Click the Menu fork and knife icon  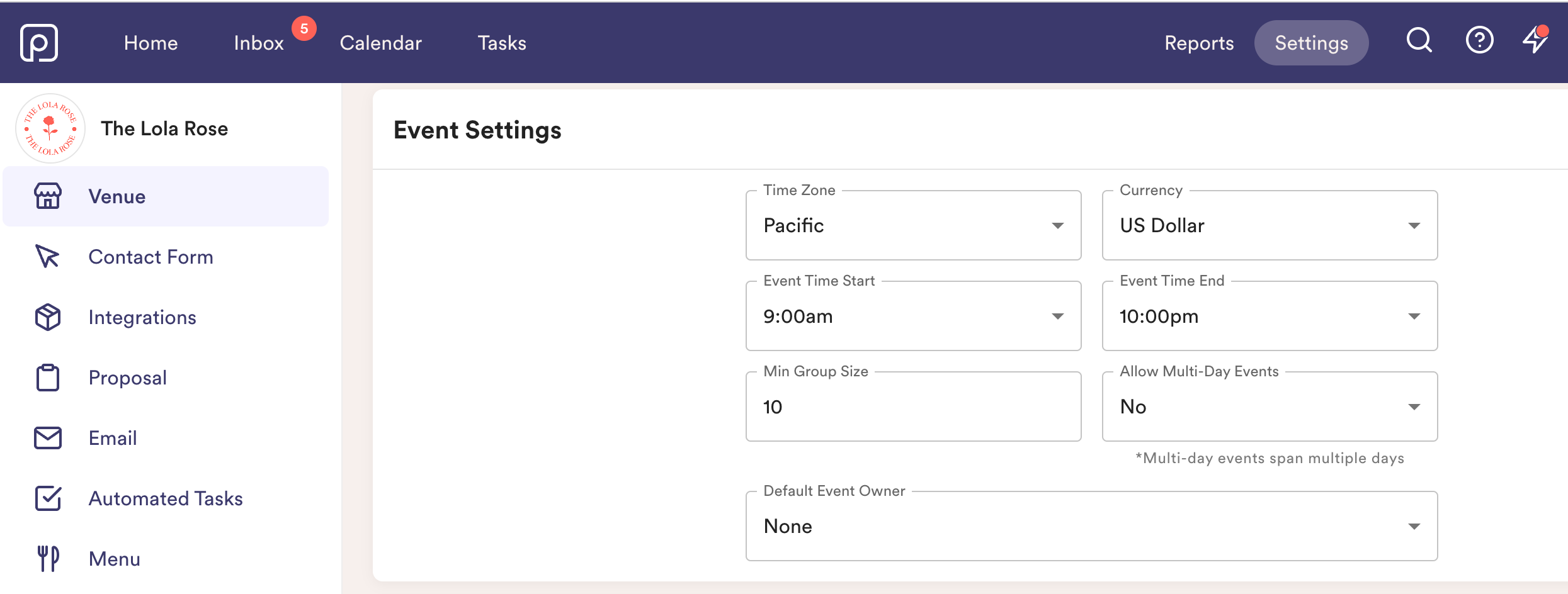tap(48, 559)
